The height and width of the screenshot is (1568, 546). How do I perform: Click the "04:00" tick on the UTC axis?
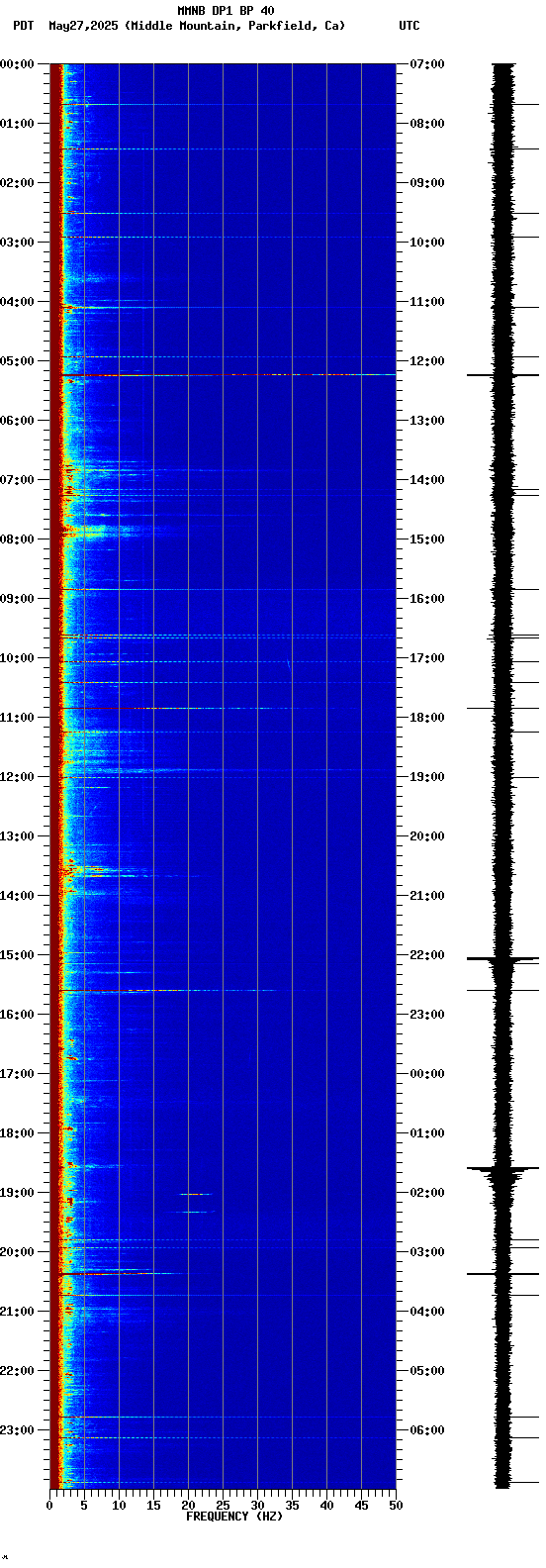(427, 1312)
